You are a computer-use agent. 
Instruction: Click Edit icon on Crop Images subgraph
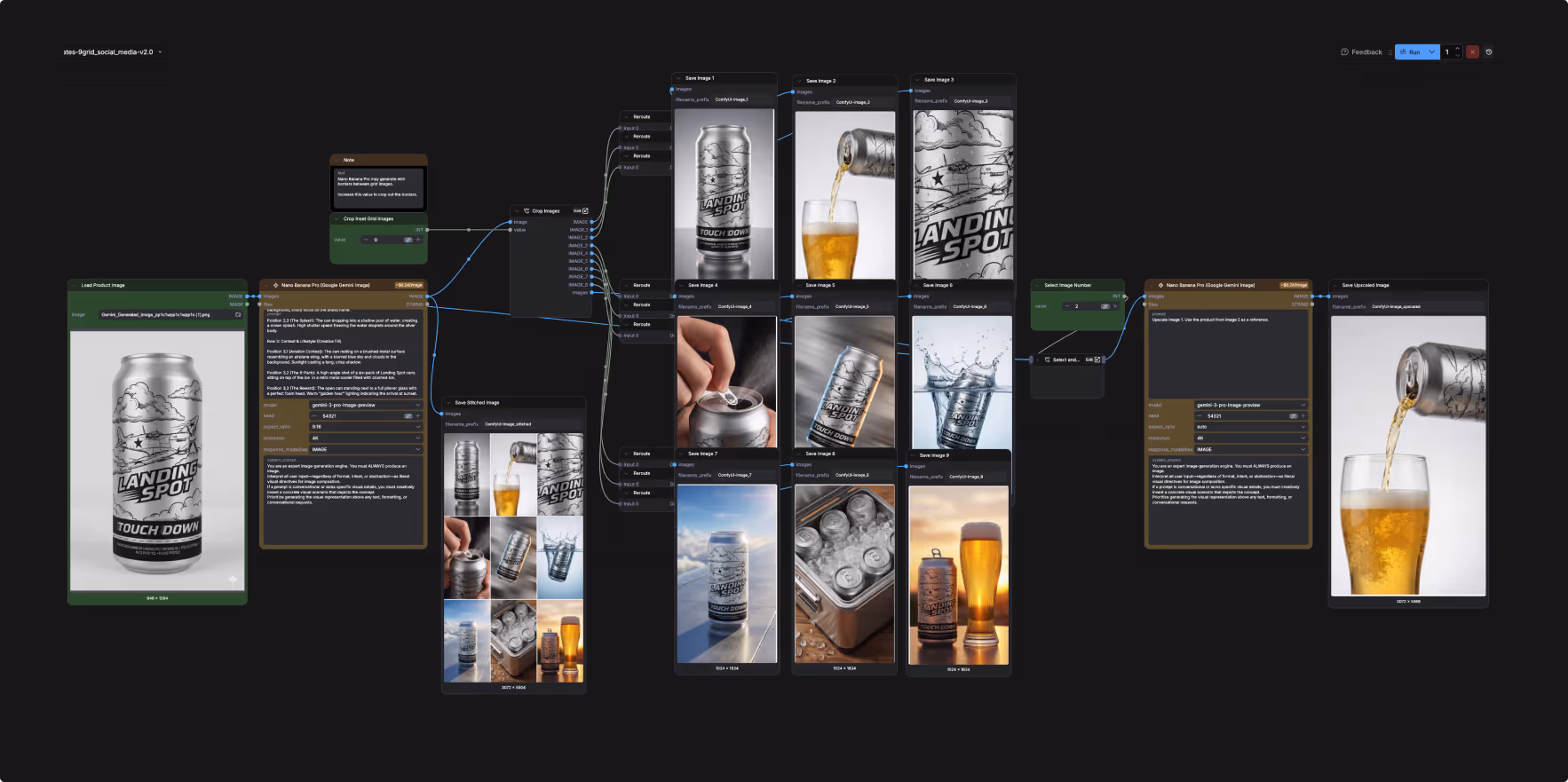pos(581,211)
